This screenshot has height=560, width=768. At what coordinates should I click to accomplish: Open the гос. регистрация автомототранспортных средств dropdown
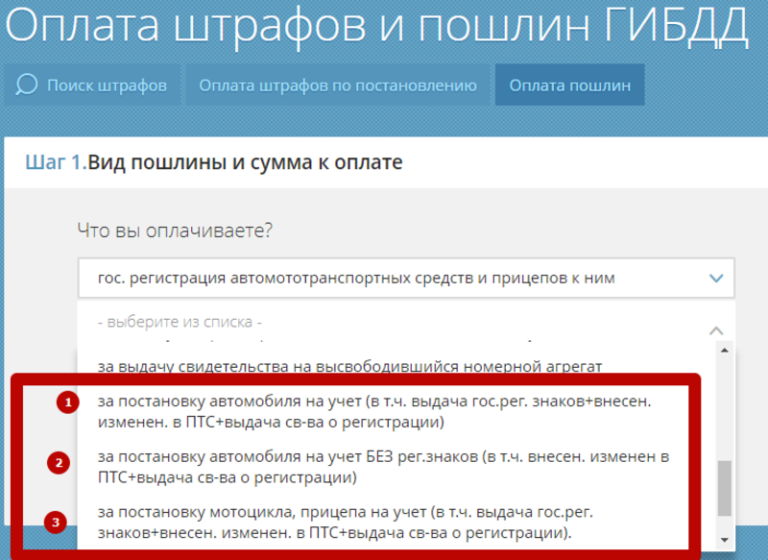coord(406,278)
